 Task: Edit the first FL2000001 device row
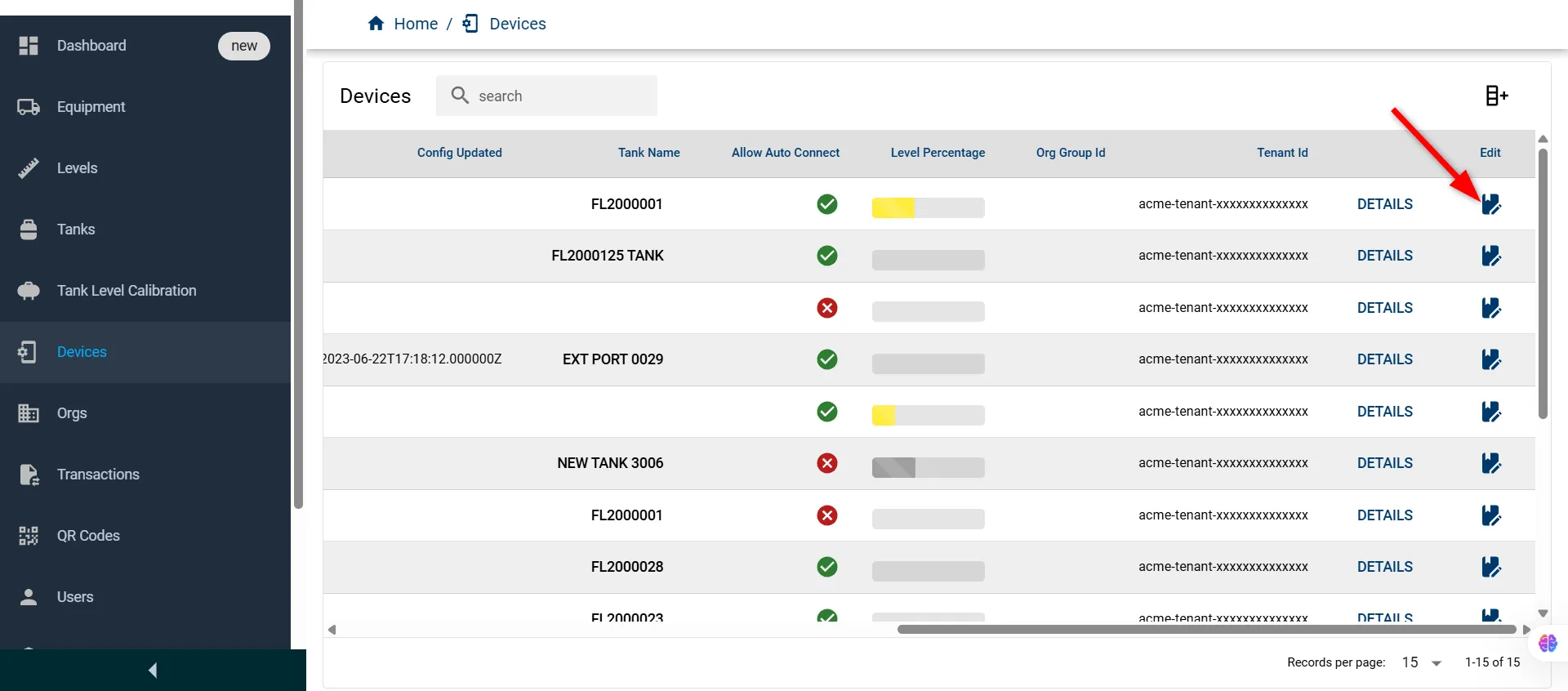click(1491, 204)
